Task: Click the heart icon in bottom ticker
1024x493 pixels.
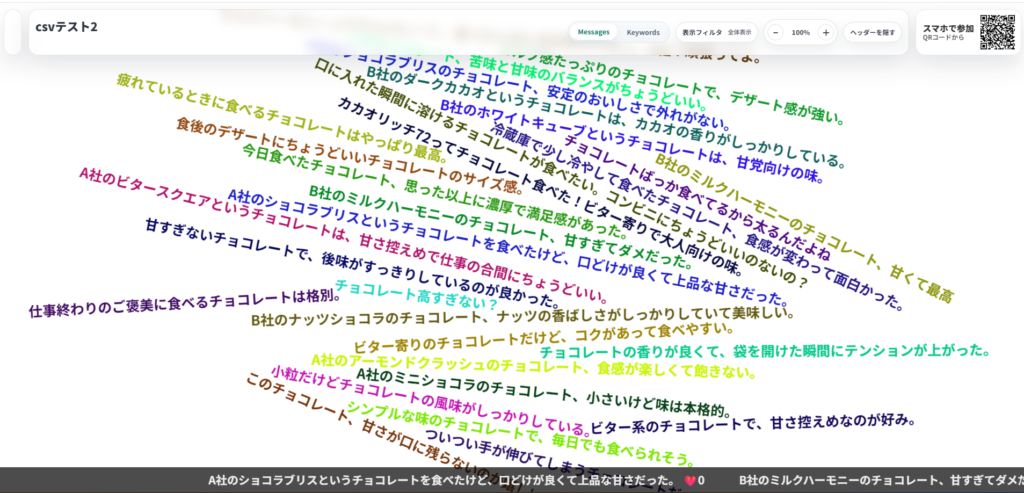Action: pos(688,481)
